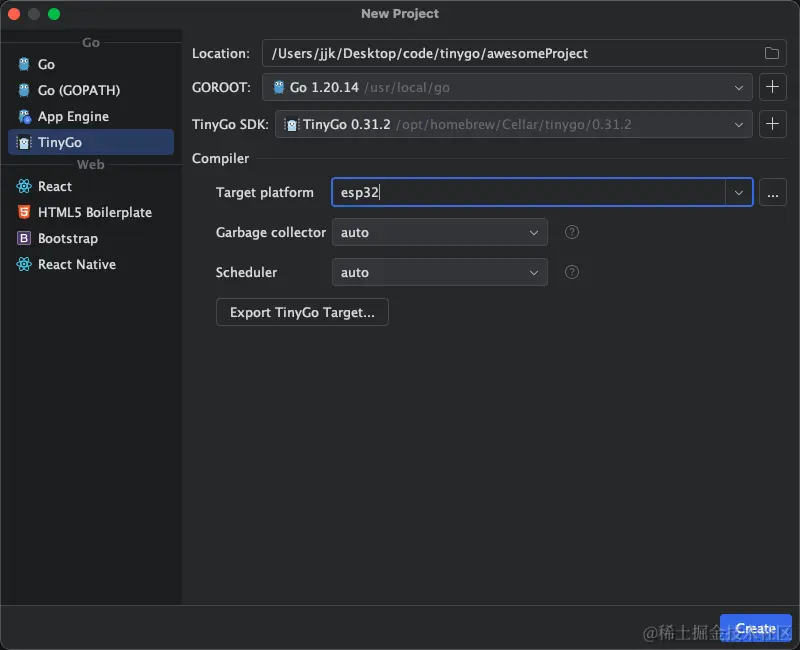
Task: Add a new GOROOT with plus button
Action: pos(772,87)
